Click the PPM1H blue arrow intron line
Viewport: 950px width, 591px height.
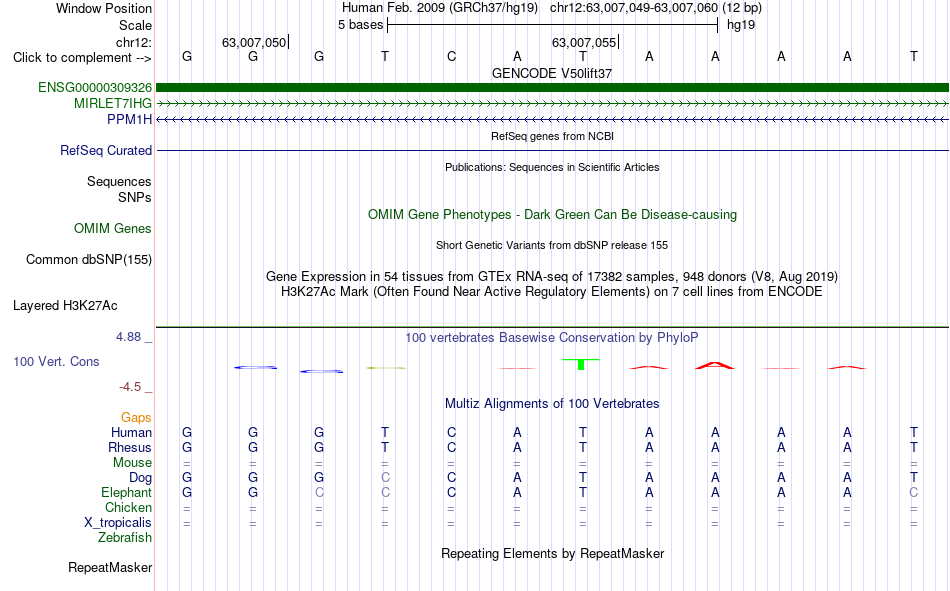(553, 119)
